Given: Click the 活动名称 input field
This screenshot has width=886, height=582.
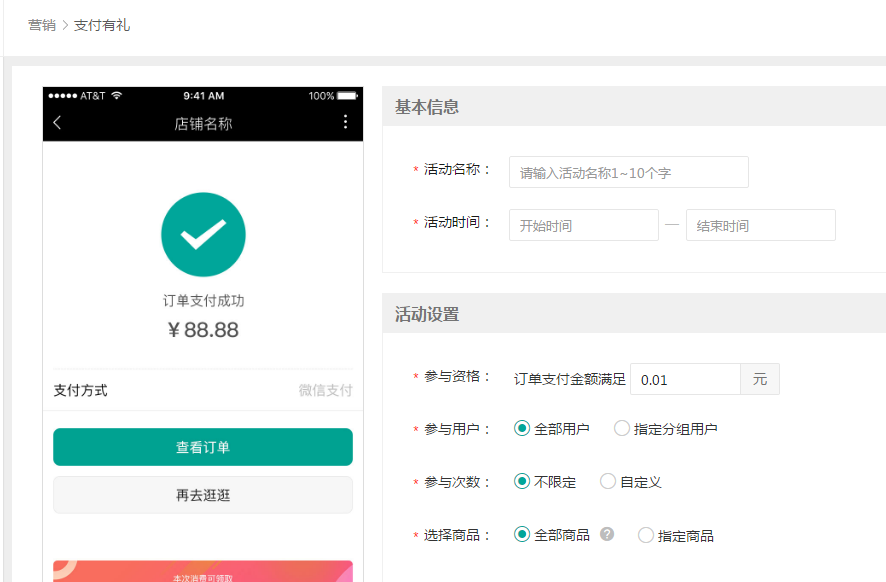Looking at the screenshot, I should [628, 173].
